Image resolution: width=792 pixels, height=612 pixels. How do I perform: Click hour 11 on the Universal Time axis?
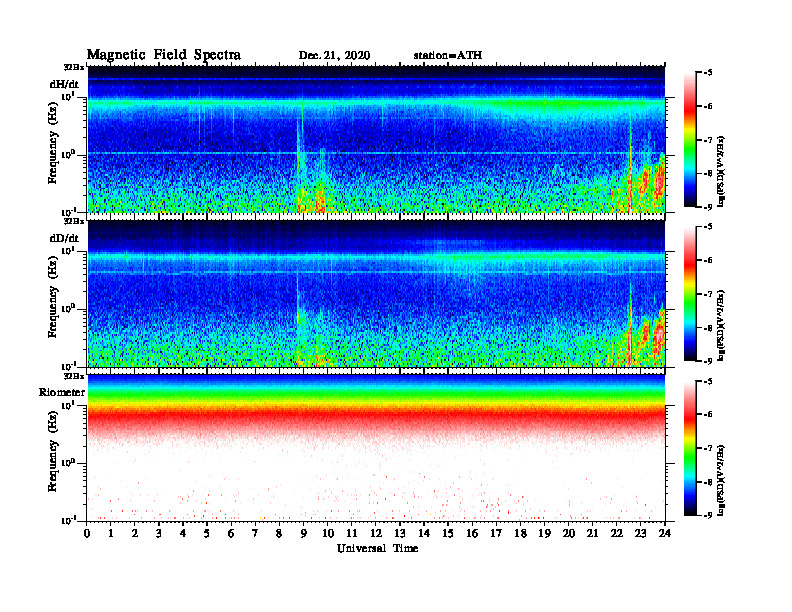point(352,533)
